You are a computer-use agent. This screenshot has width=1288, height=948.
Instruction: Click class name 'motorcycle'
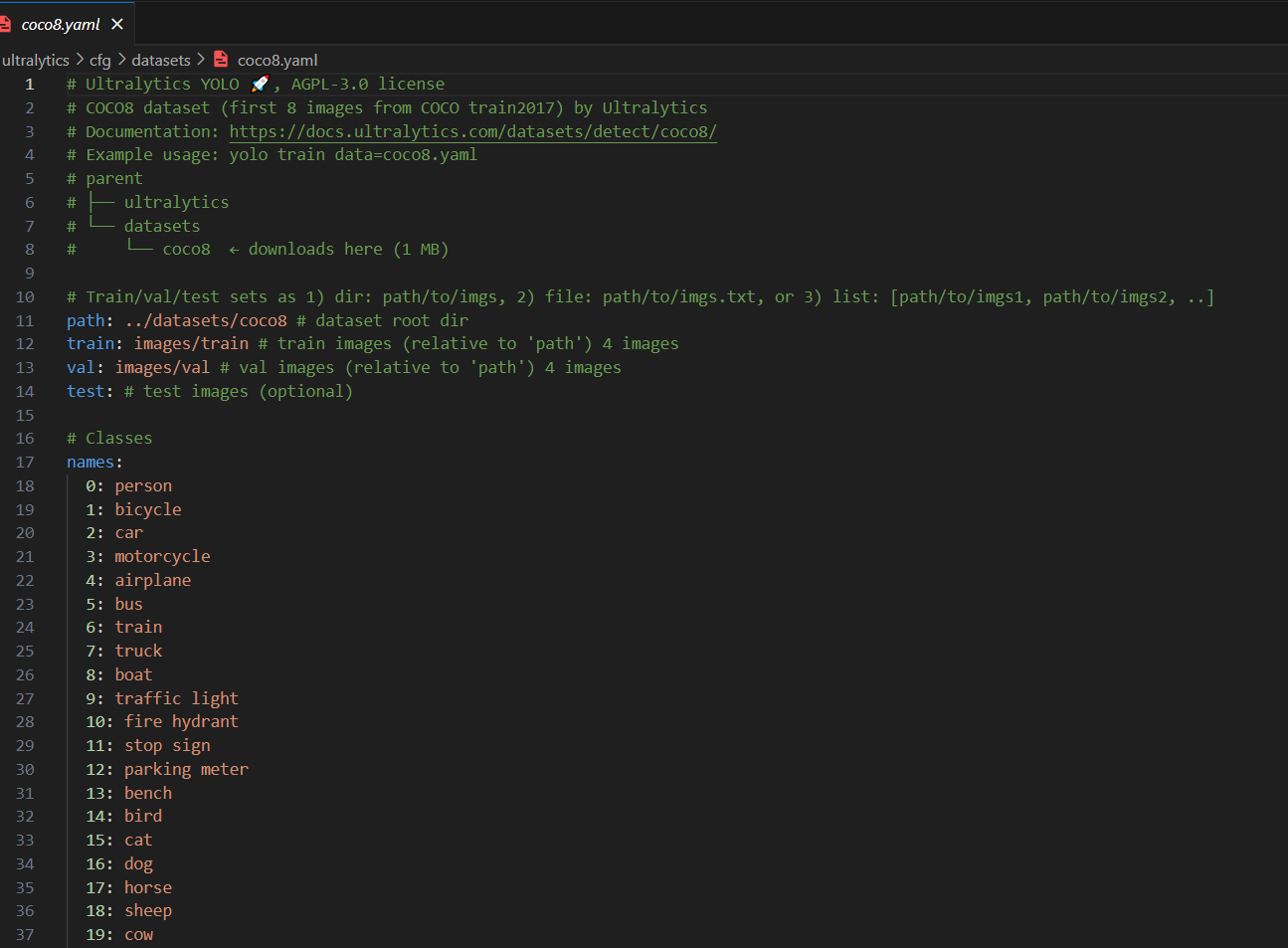162,557
